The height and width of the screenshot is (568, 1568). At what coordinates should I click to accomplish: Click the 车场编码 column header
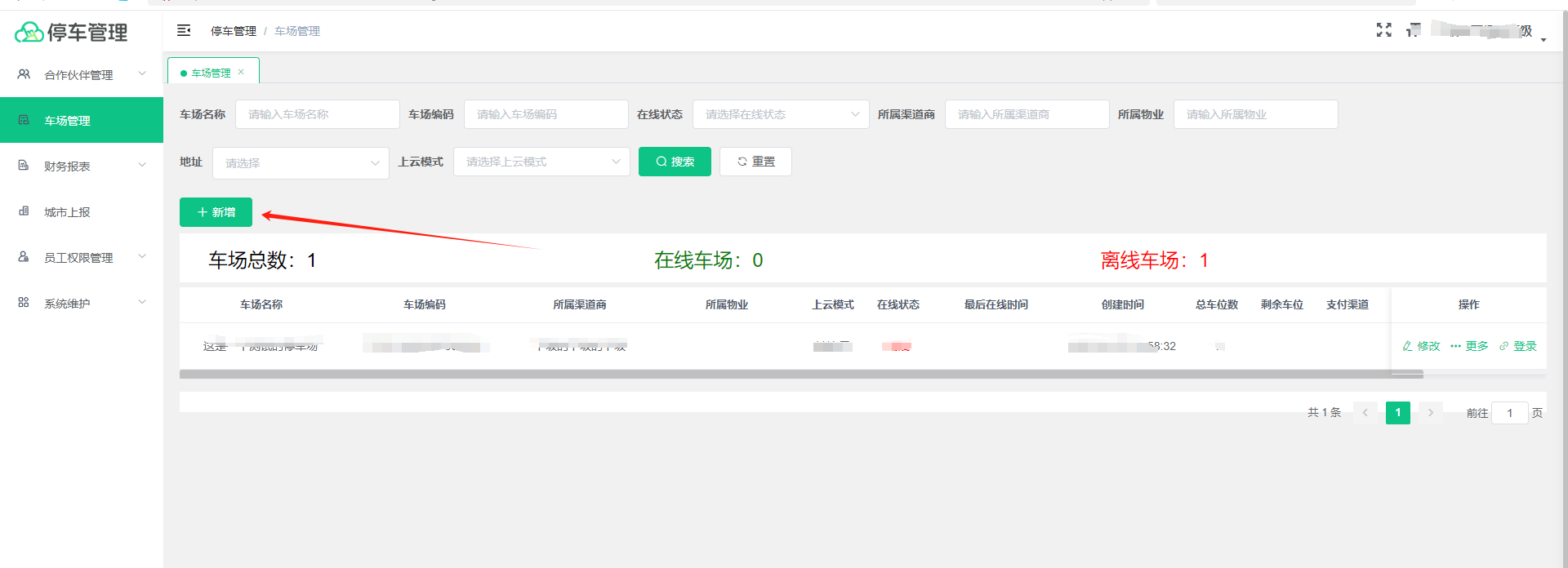pos(425,304)
